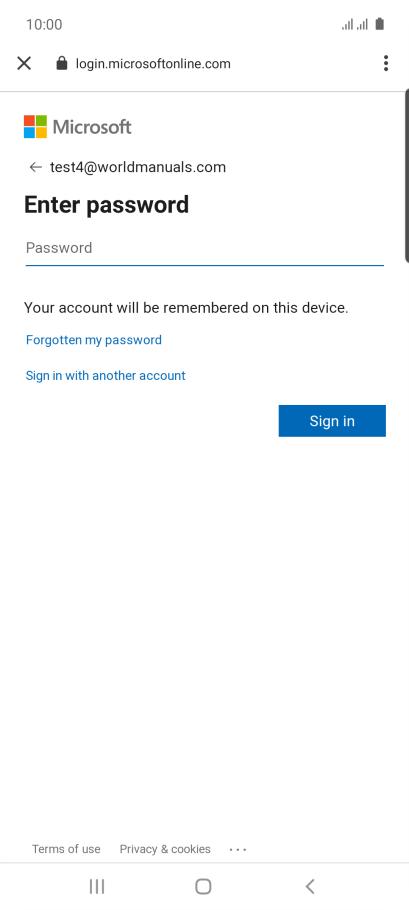Tap the battery icon in status bar
409x910 pixels.
379,24
